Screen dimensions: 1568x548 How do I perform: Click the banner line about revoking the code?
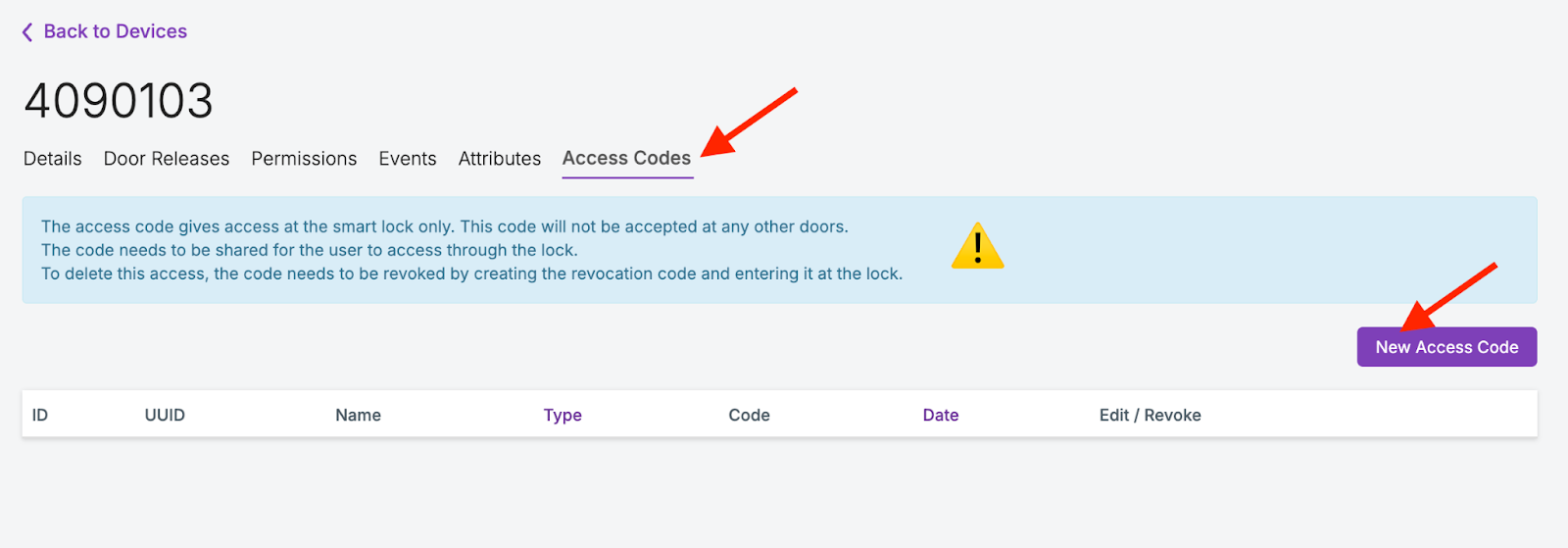click(471, 274)
